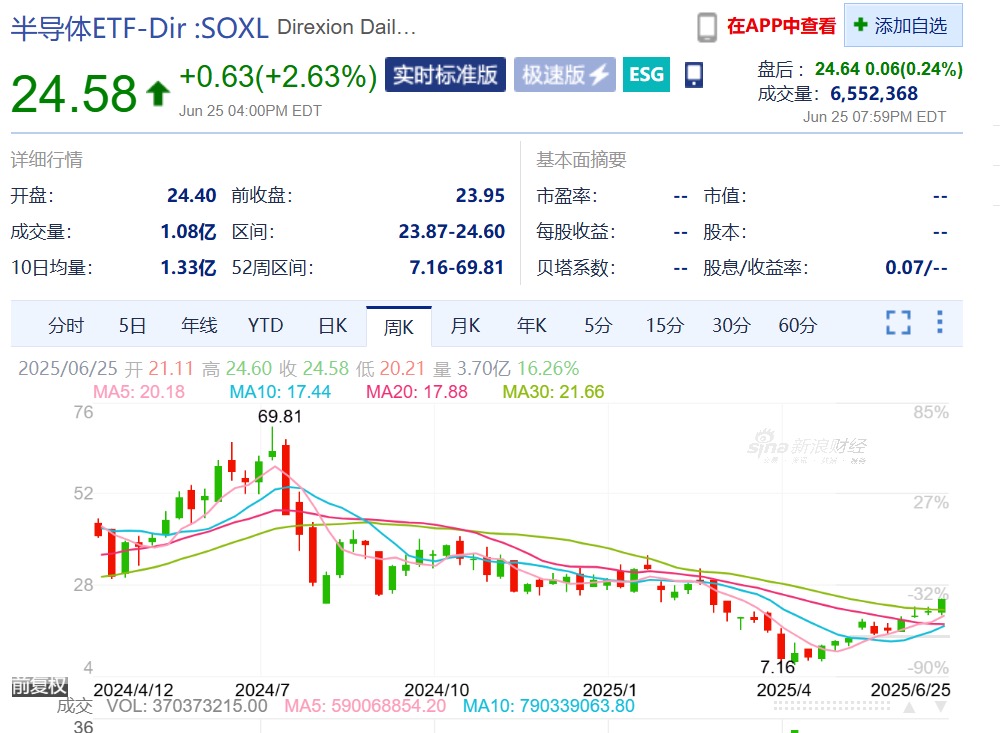This screenshot has width=1000, height=733.
Task: Click the down triangle below the chart range bar
Action: click(x=940, y=707)
